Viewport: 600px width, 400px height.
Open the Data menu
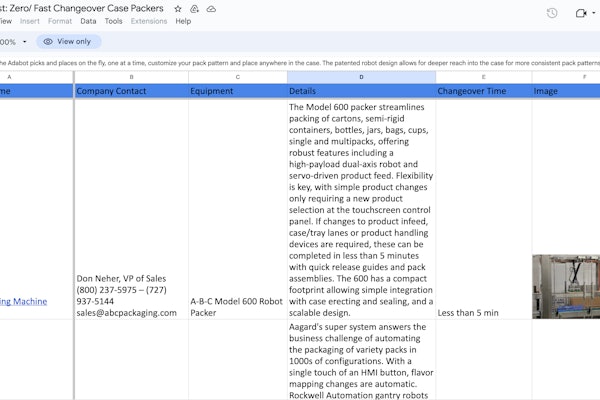89,20
